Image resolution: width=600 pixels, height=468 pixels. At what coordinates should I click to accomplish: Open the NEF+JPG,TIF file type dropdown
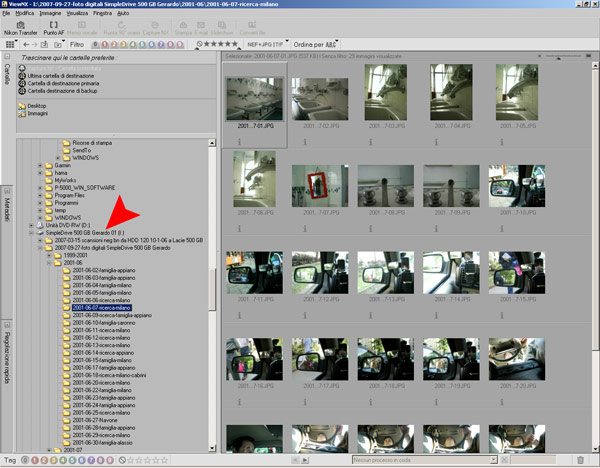click(268, 44)
